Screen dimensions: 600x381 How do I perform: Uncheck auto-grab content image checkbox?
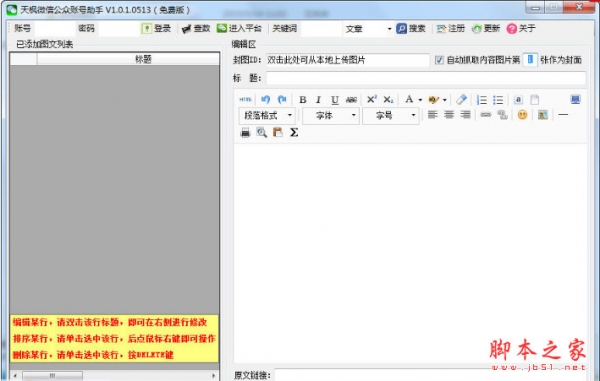(x=439, y=60)
